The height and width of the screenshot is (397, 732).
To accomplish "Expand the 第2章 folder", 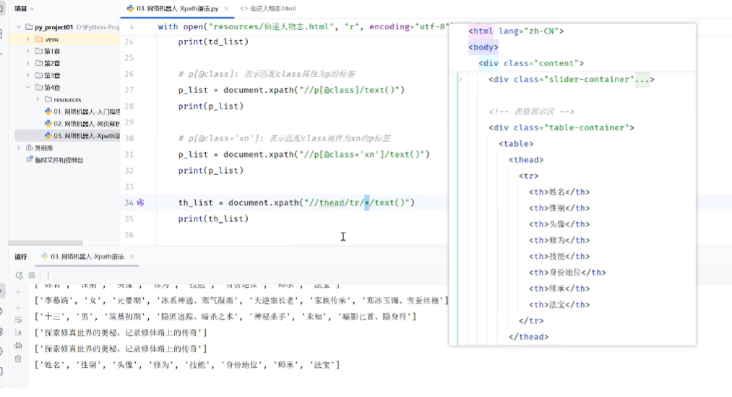I will [28, 63].
